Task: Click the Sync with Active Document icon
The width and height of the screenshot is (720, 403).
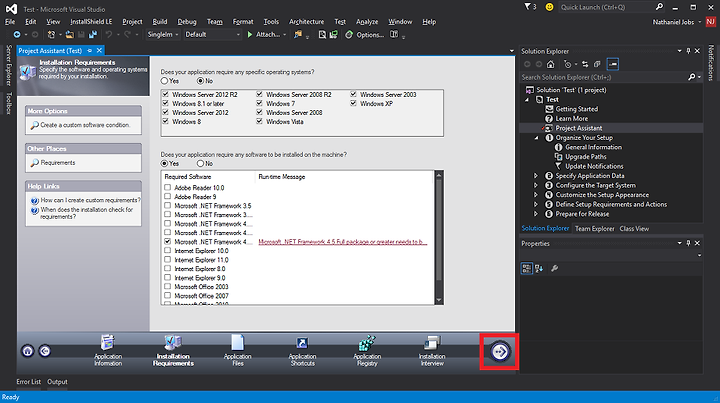Action: click(x=585, y=64)
